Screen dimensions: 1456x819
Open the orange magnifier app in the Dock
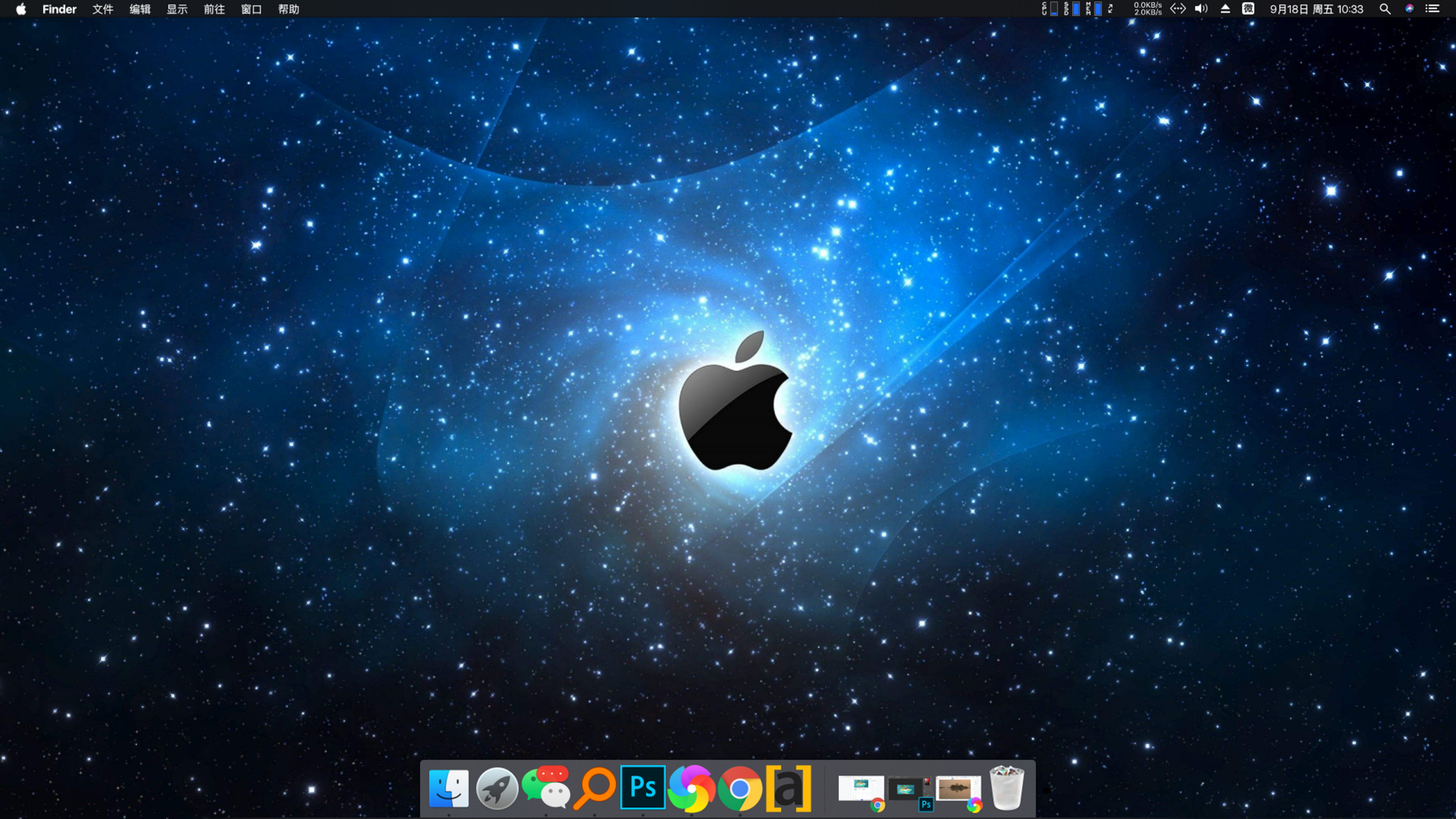pyautogui.click(x=593, y=787)
